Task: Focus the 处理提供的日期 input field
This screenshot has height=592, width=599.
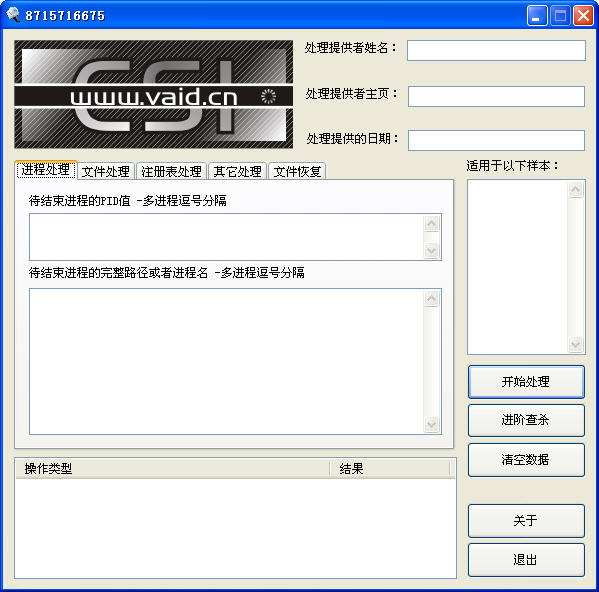Action: point(496,140)
